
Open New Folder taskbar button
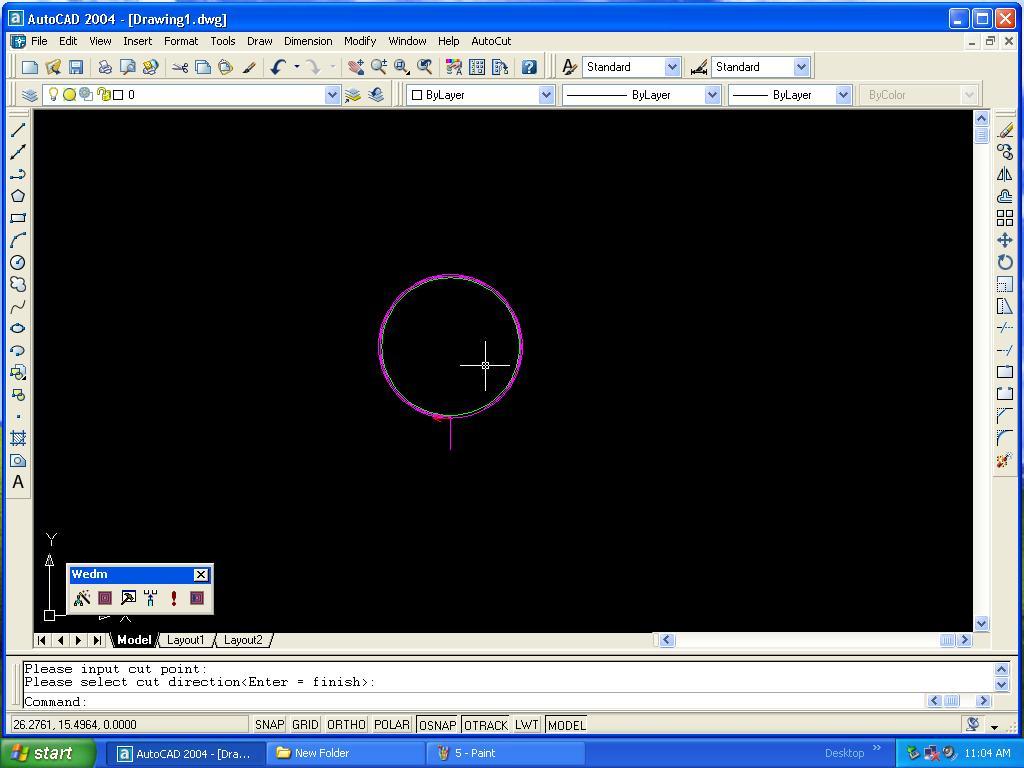(x=345, y=753)
